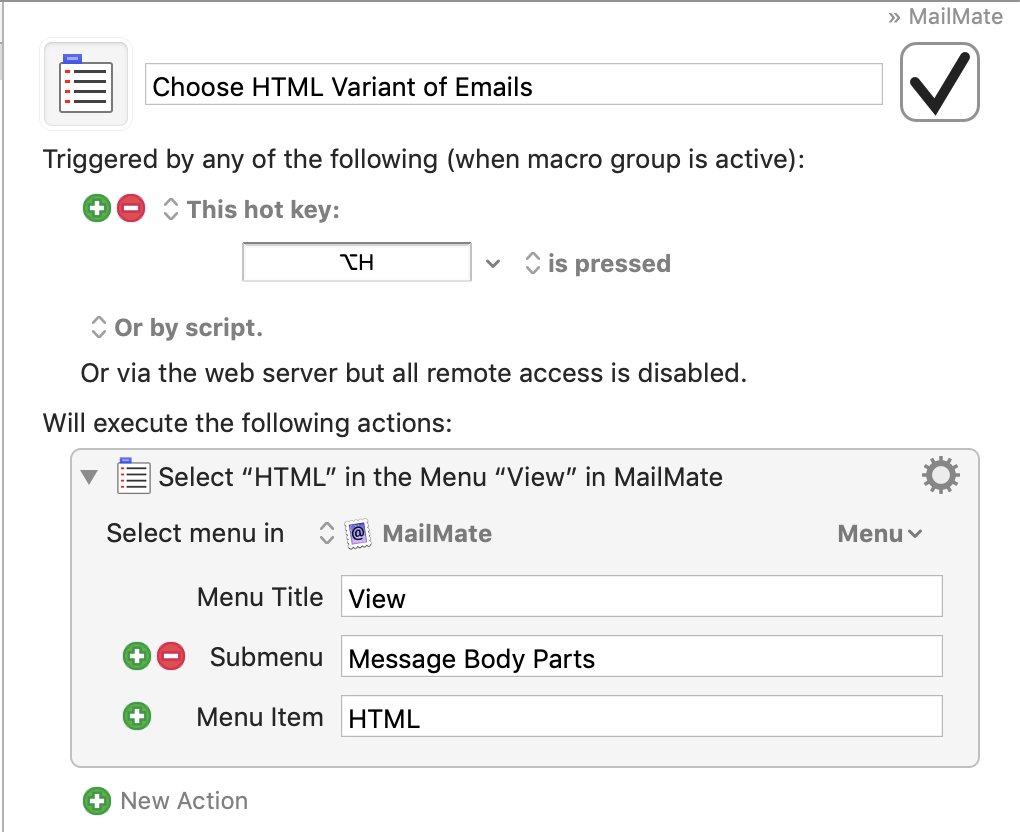1020x832 pixels.
Task: Change the target application MailMate
Action: (x=405, y=534)
